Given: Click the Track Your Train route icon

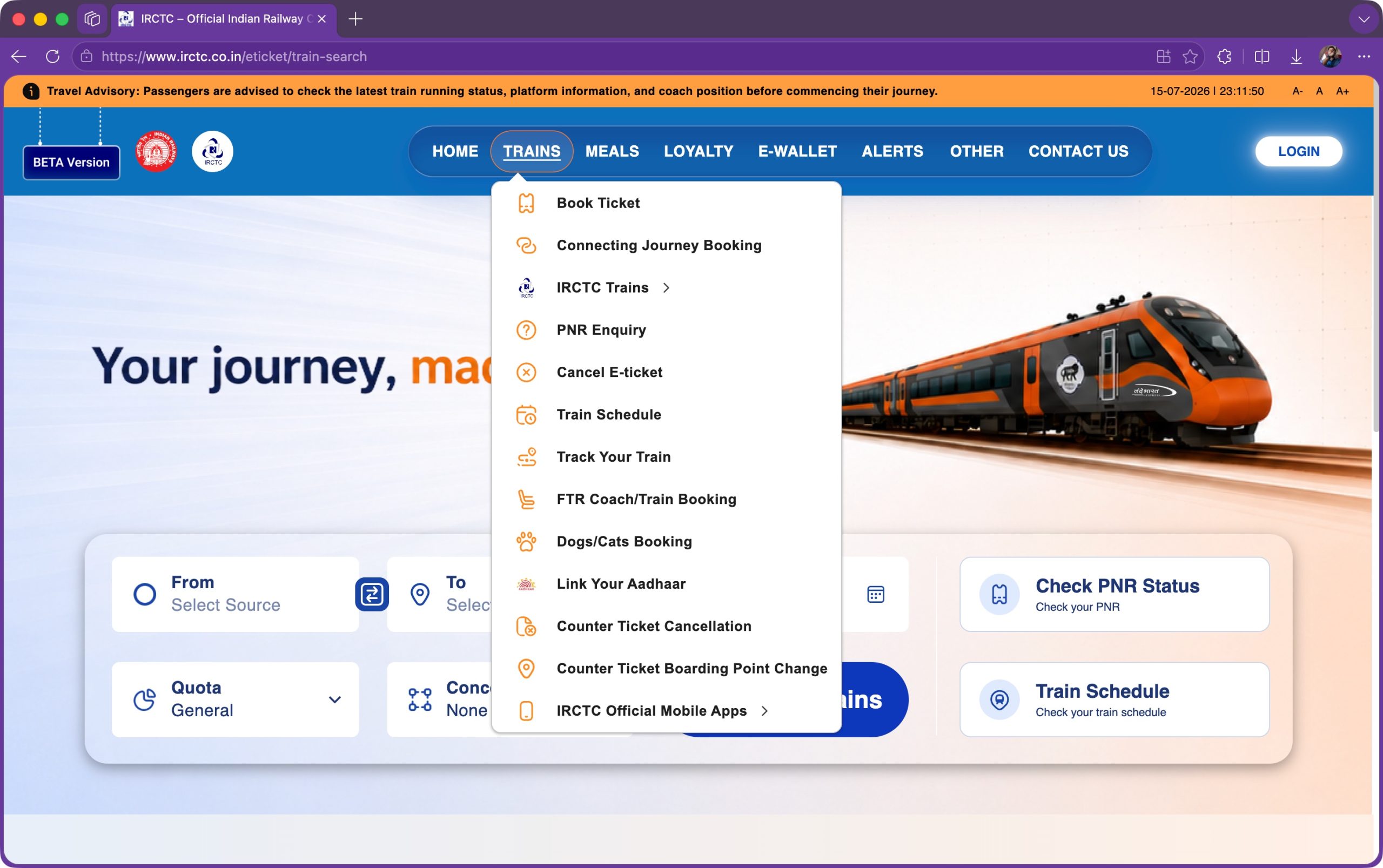Looking at the screenshot, I should (x=526, y=457).
